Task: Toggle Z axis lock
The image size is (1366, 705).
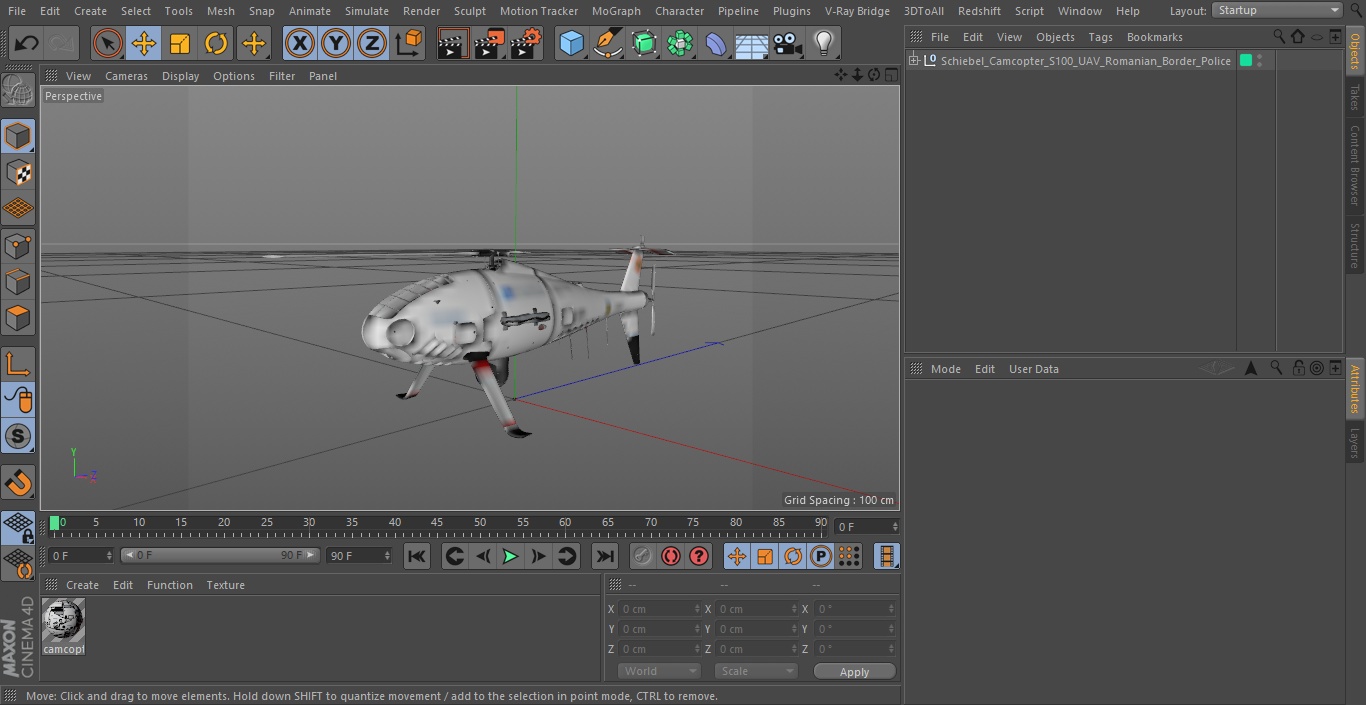Action: point(372,43)
